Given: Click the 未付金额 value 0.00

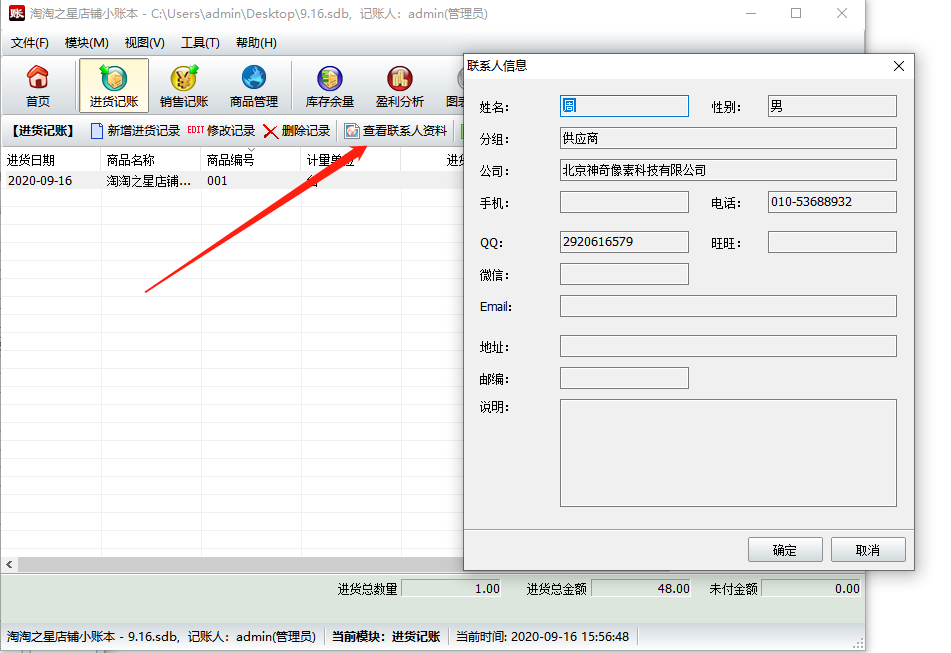Looking at the screenshot, I should pyautogui.click(x=812, y=589).
